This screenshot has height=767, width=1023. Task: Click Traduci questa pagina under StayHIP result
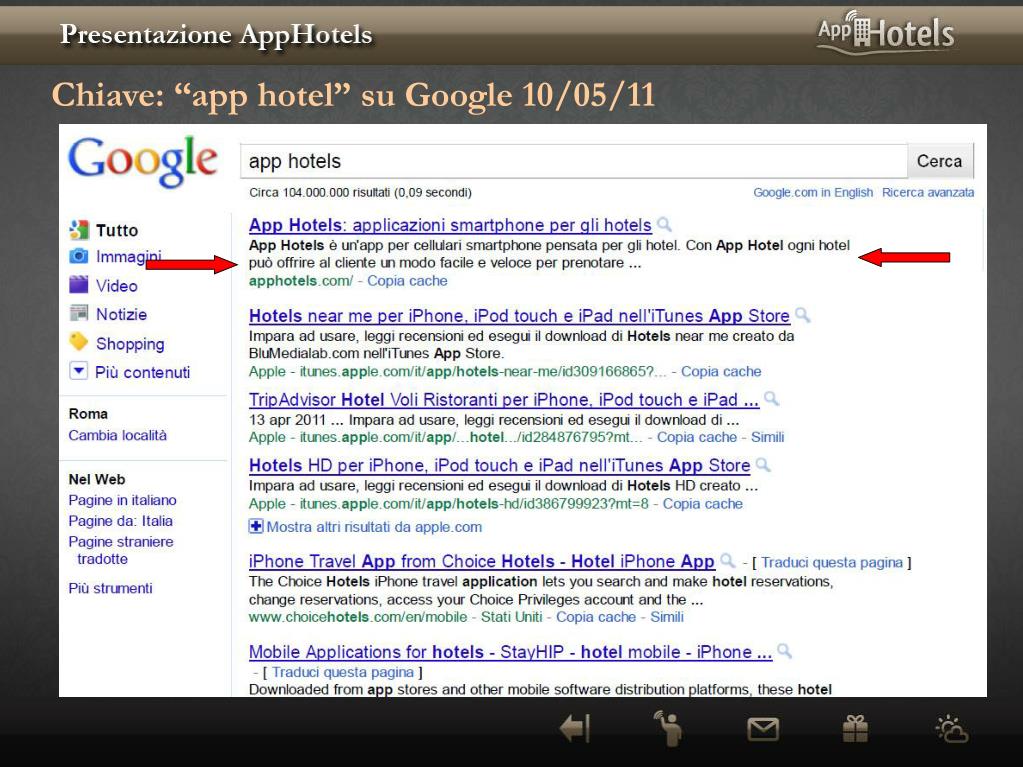pos(343,672)
